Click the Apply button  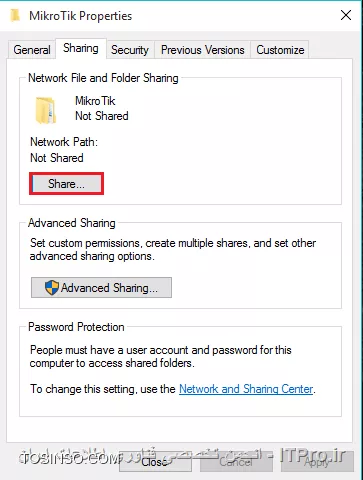(x=317, y=462)
